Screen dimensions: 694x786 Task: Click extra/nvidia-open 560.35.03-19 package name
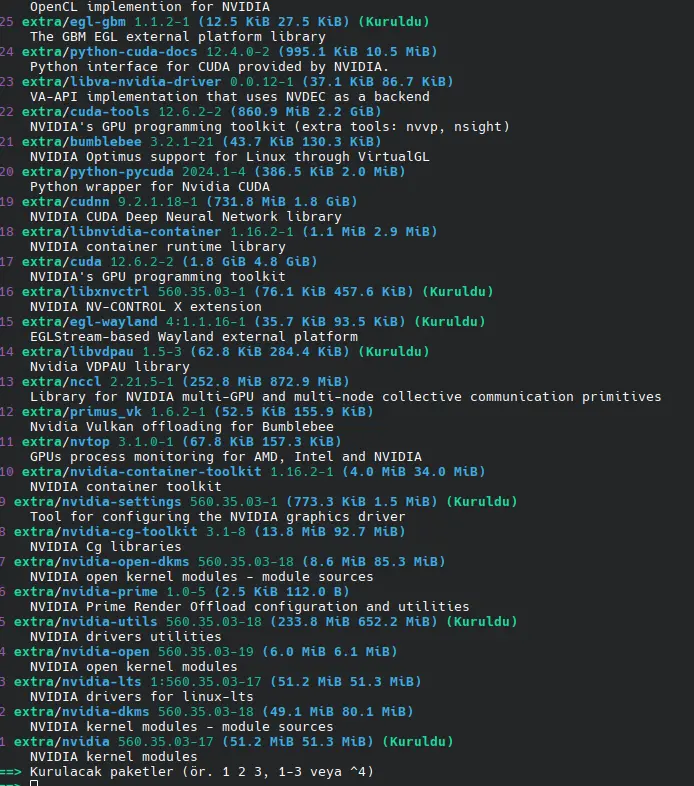(x=82, y=653)
